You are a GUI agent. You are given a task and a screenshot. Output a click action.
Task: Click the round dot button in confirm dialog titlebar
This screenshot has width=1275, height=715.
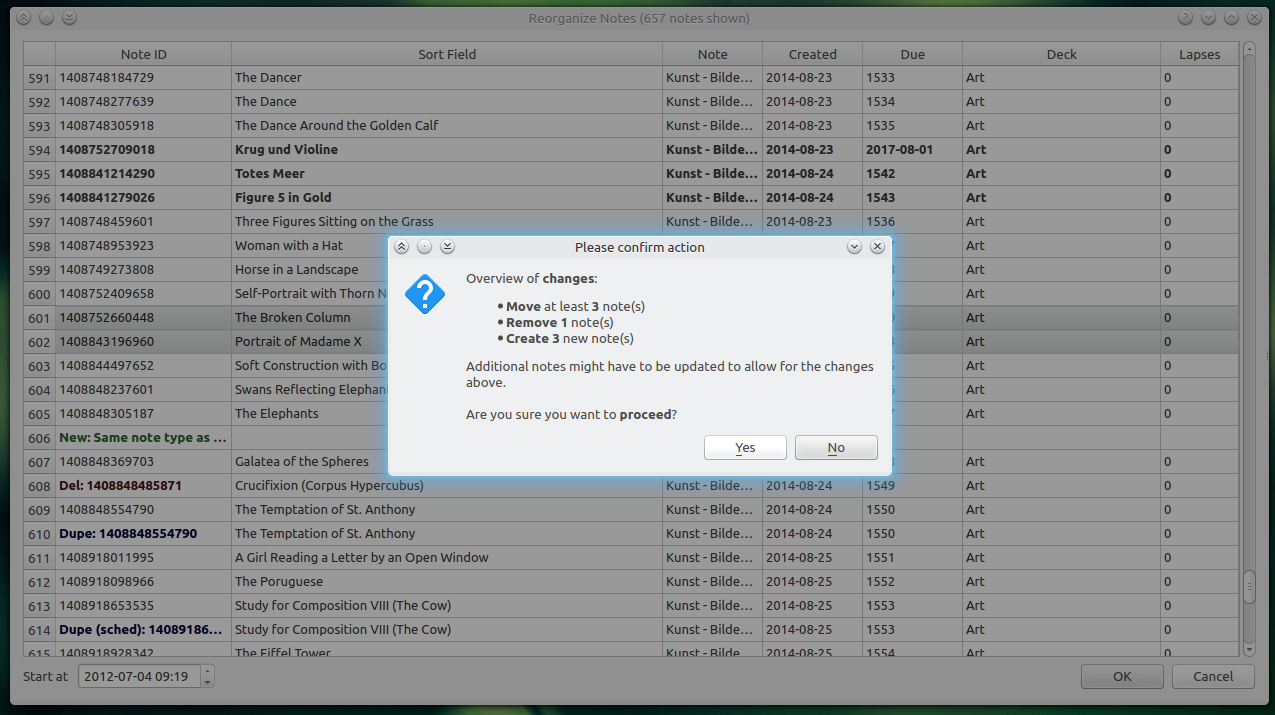(424, 247)
